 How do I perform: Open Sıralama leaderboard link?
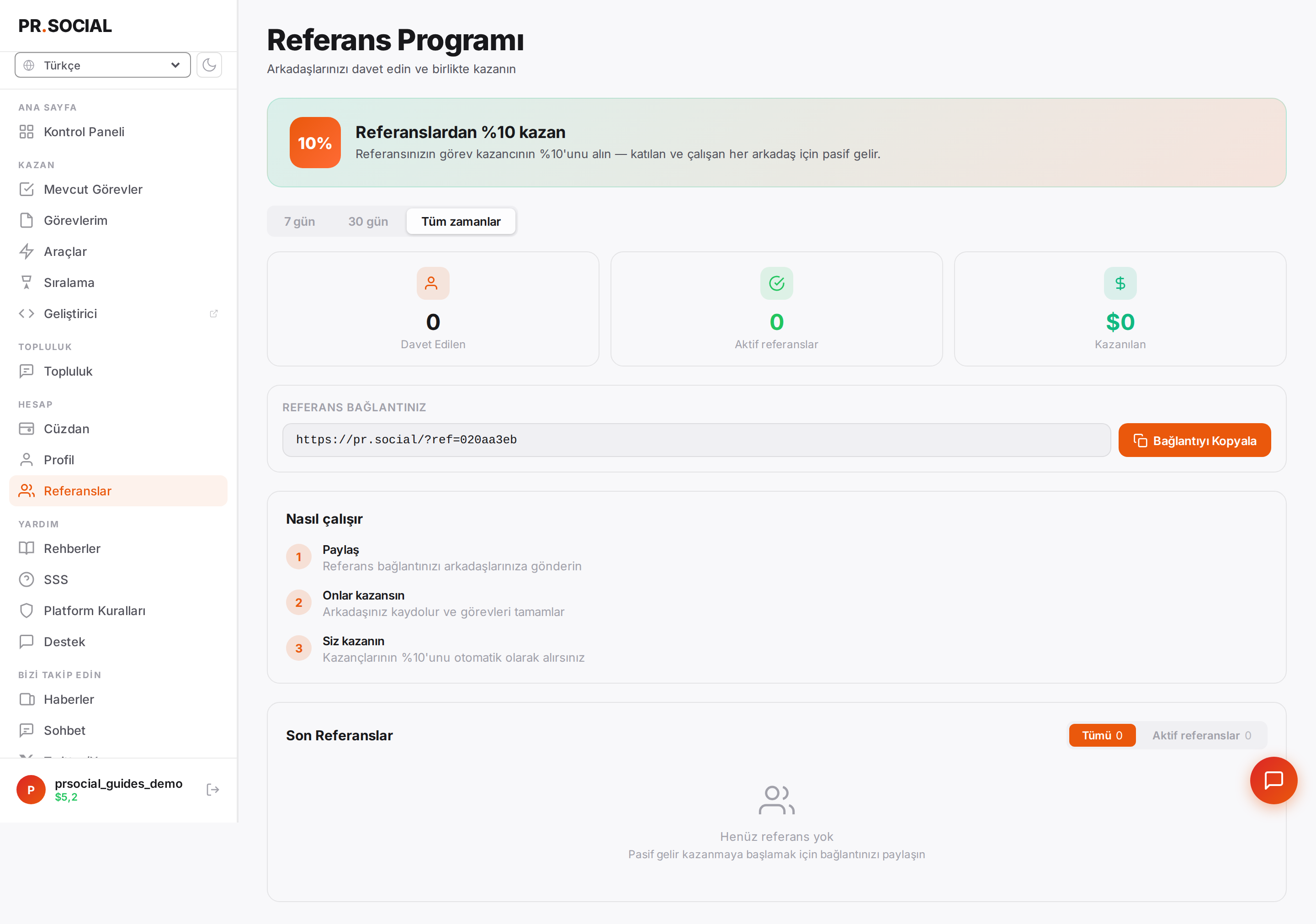[119, 282]
